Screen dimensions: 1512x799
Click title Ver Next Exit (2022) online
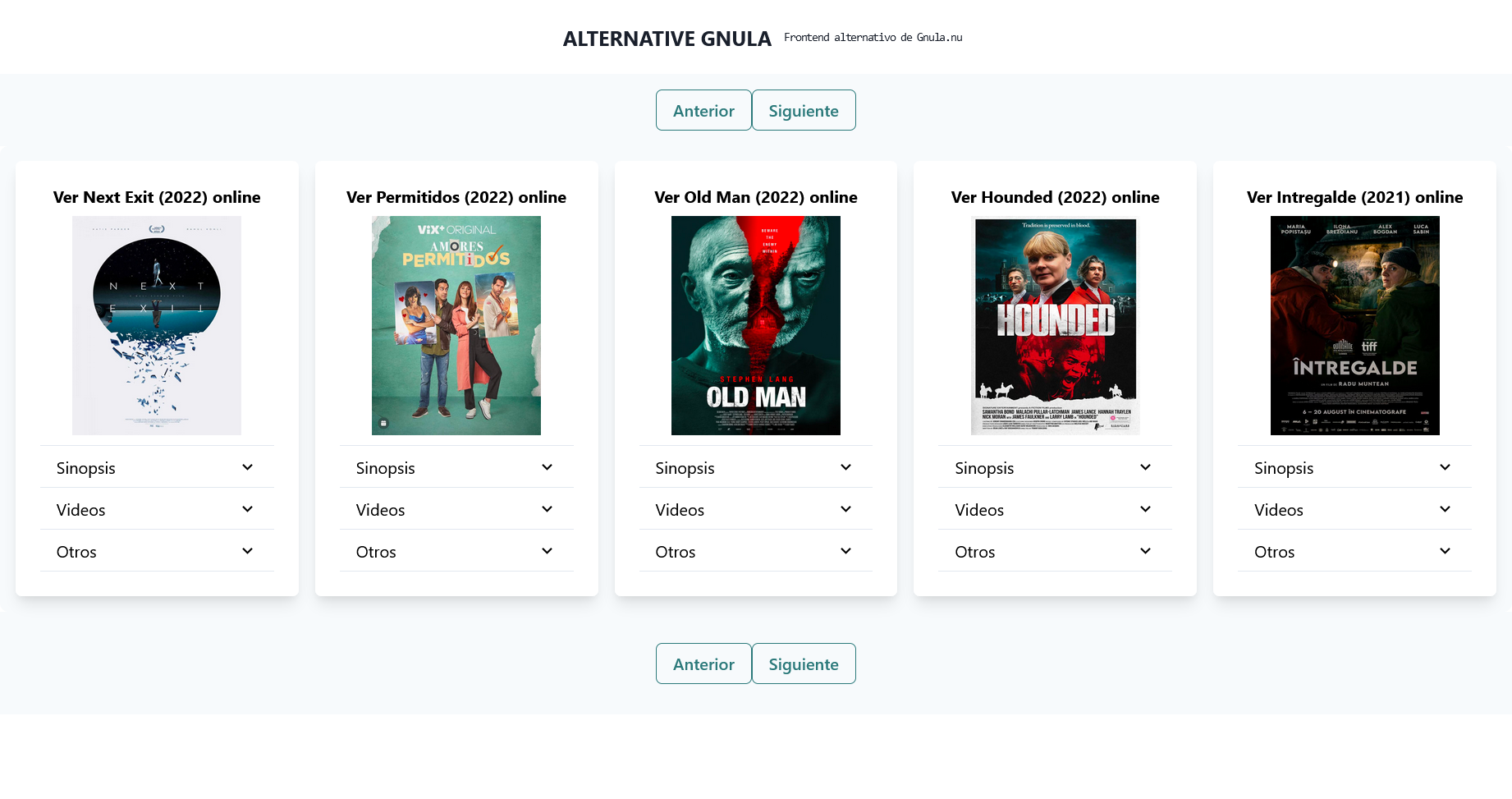point(157,197)
